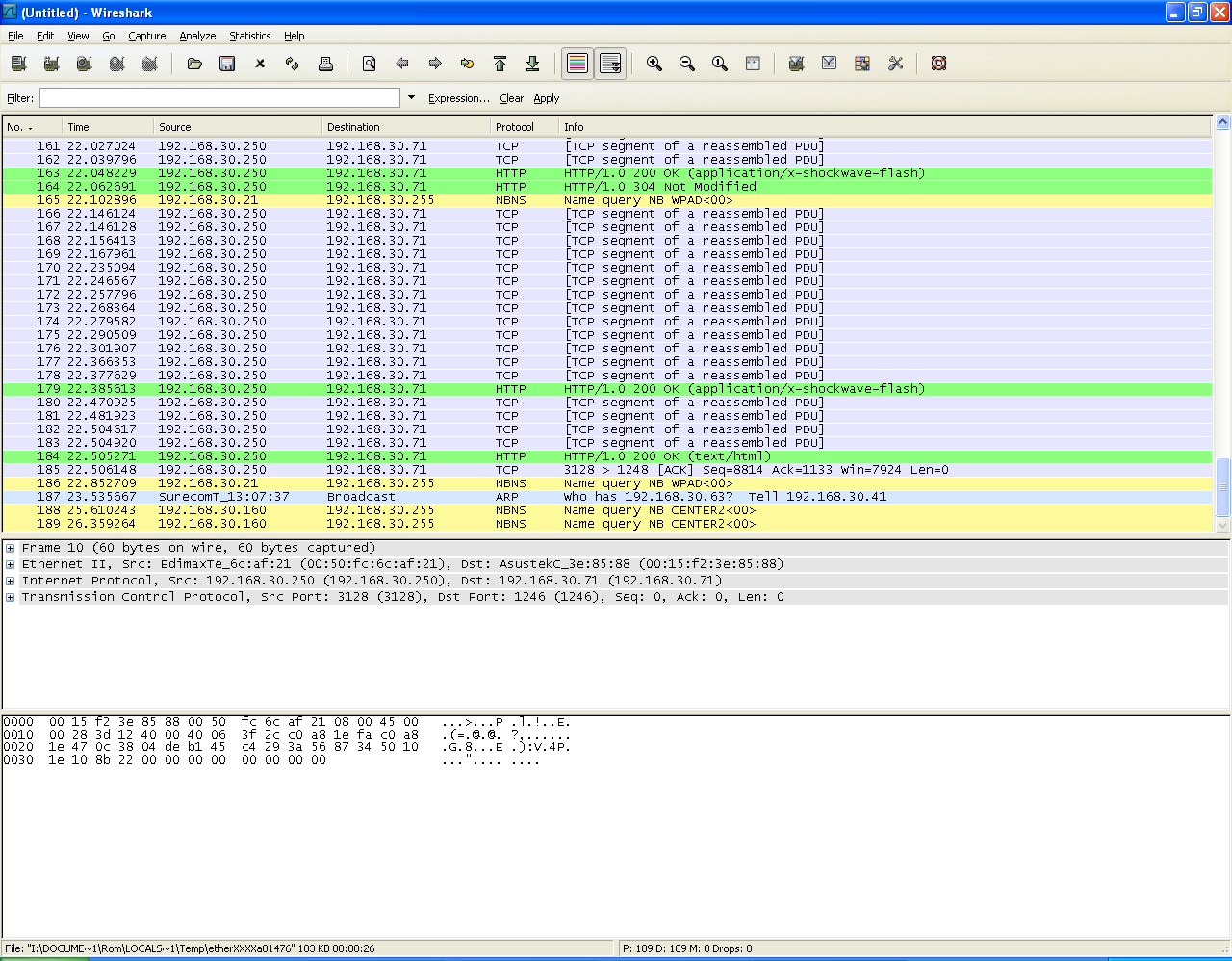
Task: Click the Time column header
Action: (x=108, y=127)
